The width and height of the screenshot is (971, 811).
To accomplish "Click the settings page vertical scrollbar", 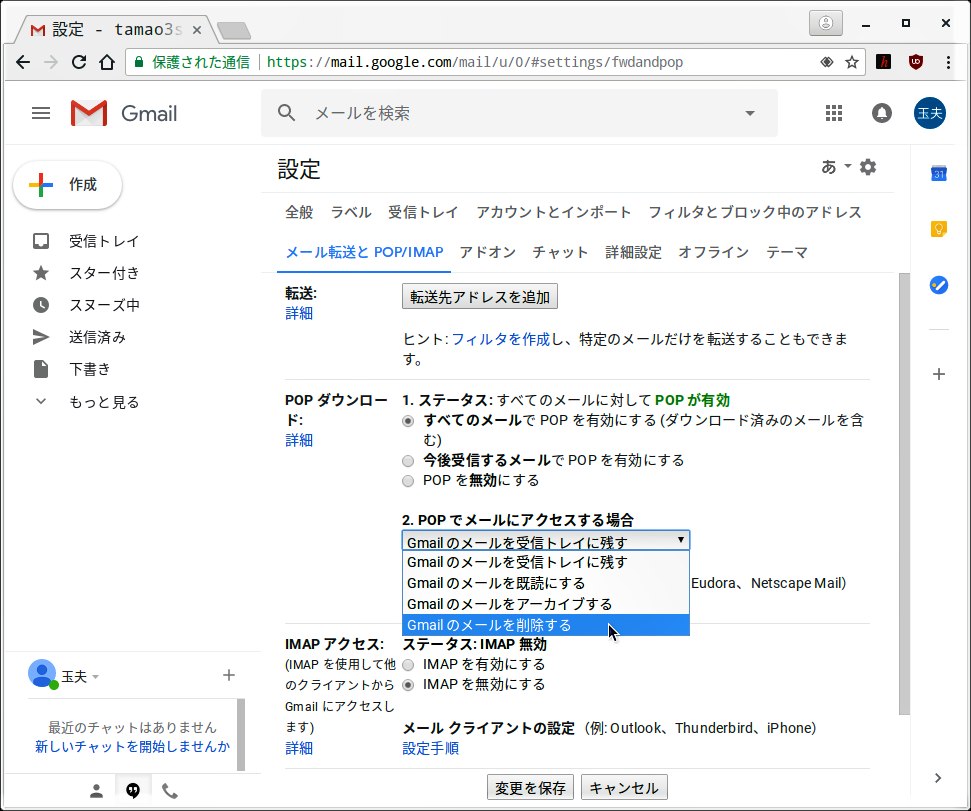I will coord(904,493).
